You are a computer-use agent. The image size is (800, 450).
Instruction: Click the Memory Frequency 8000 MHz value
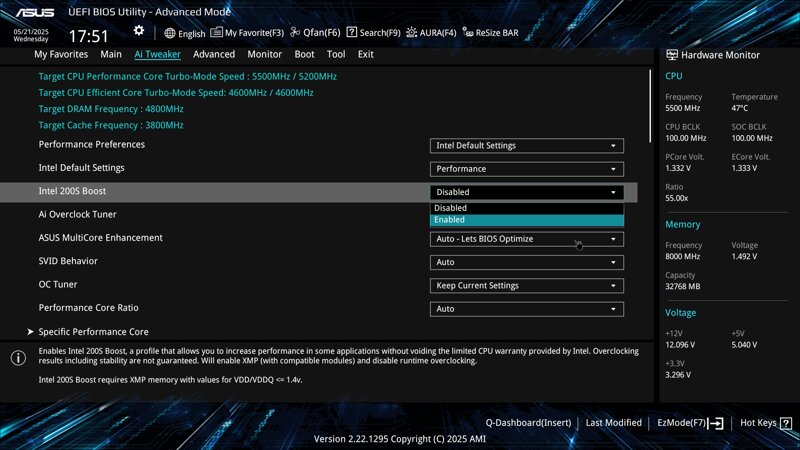(x=682, y=257)
